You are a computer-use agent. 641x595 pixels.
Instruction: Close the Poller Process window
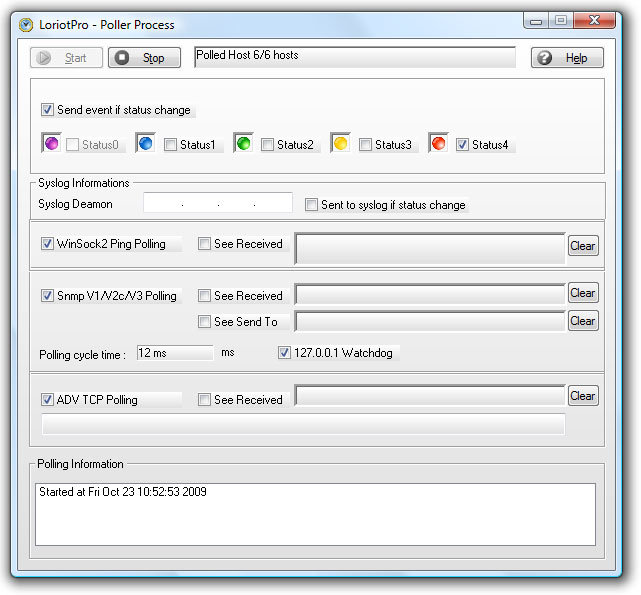click(x=594, y=20)
